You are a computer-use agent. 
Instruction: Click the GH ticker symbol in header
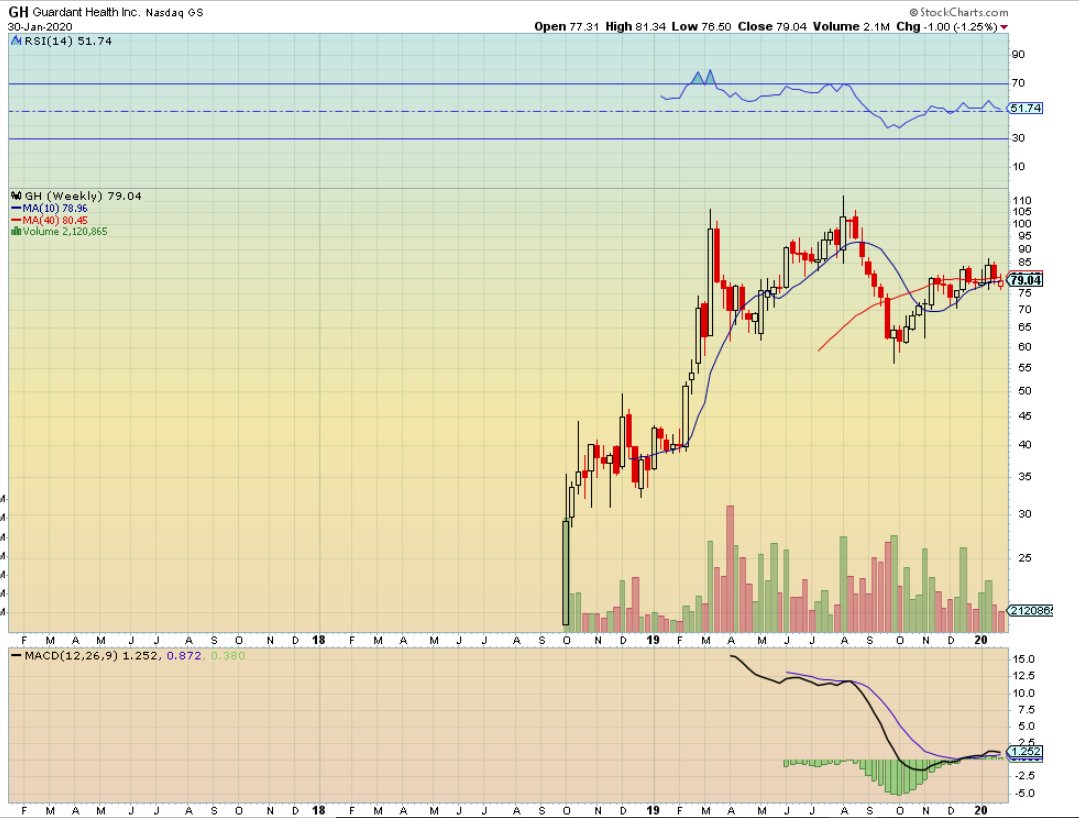[x=18, y=12]
